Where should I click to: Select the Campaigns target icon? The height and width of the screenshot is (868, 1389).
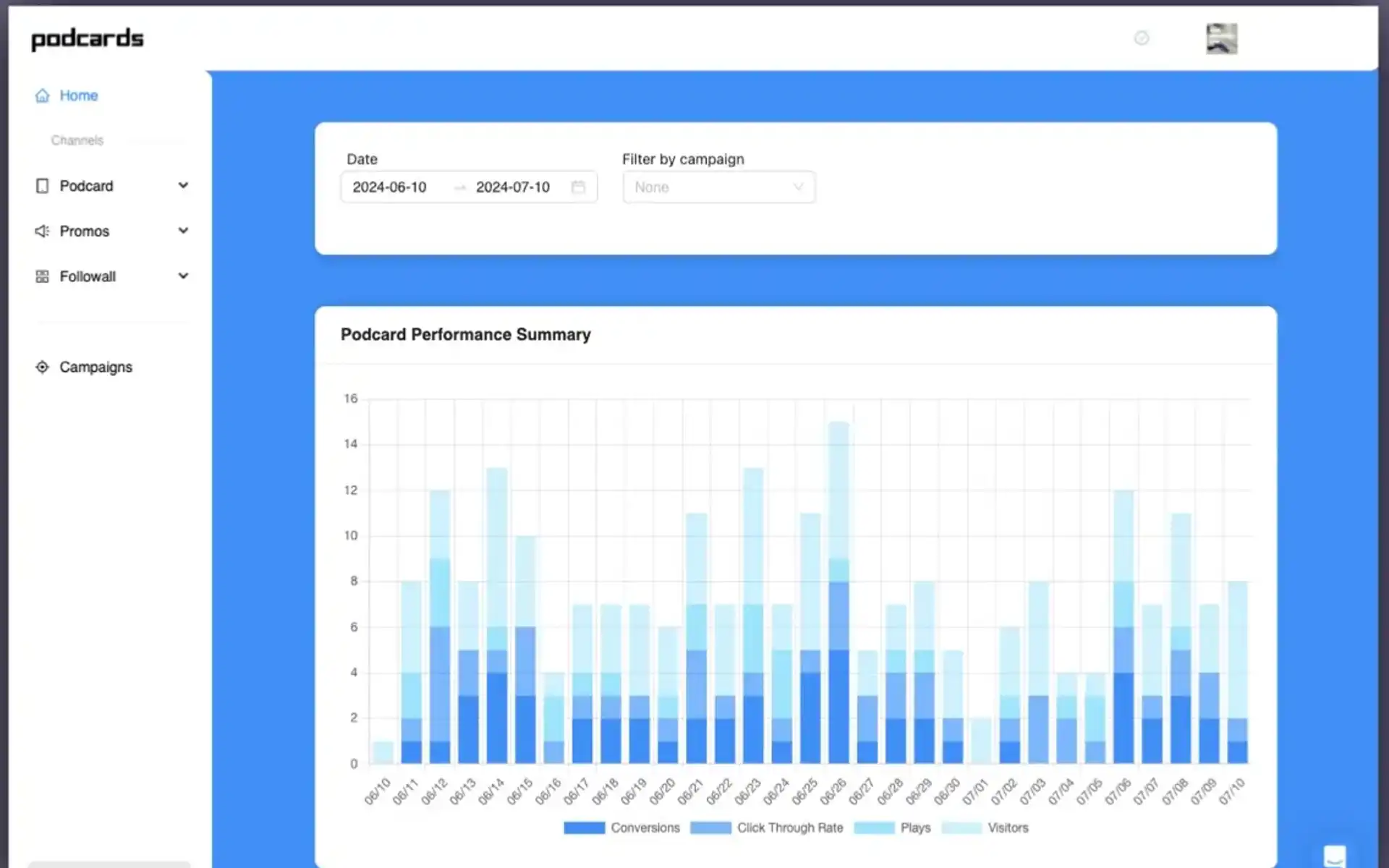coord(42,367)
